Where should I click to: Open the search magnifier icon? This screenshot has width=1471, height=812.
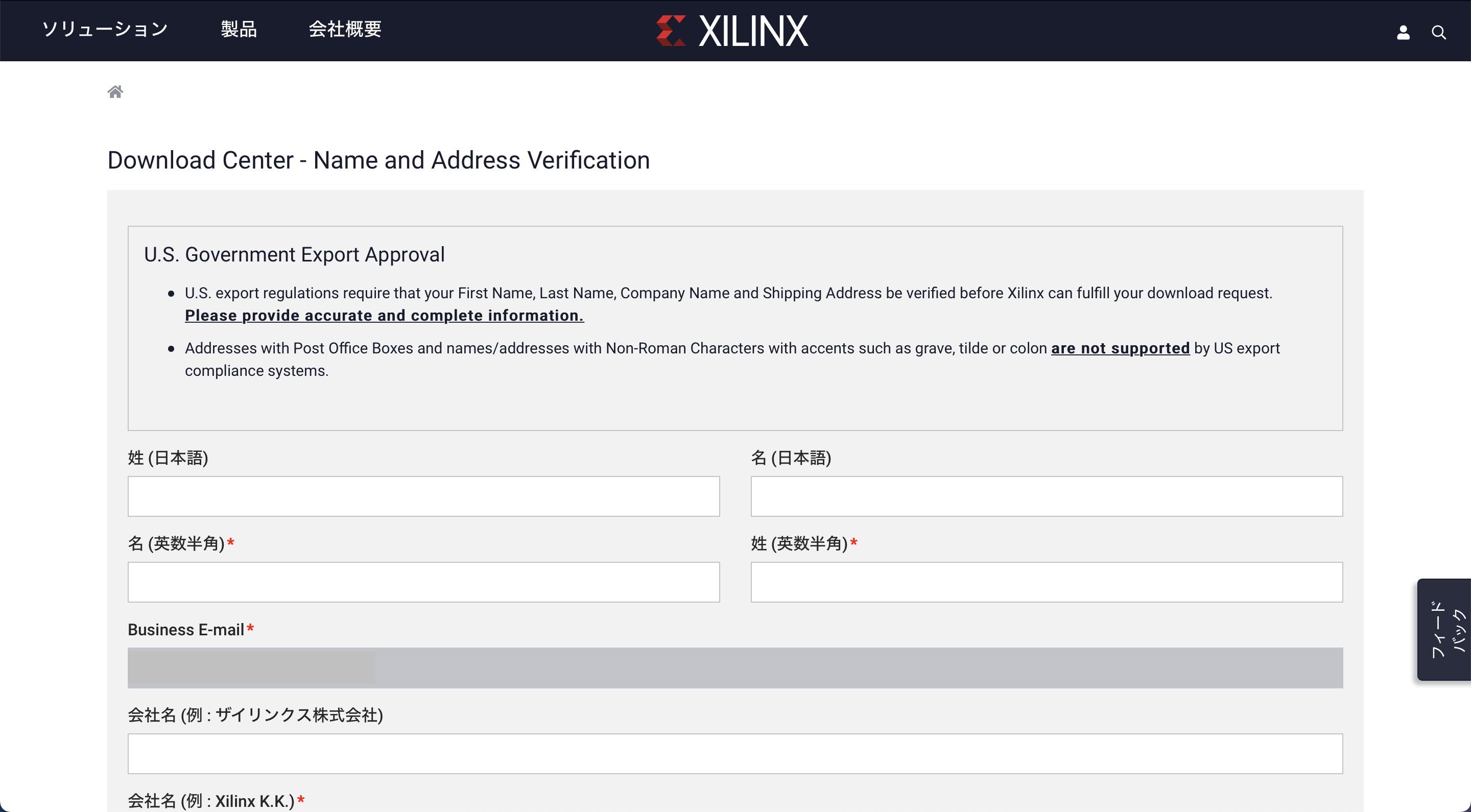[1438, 33]
